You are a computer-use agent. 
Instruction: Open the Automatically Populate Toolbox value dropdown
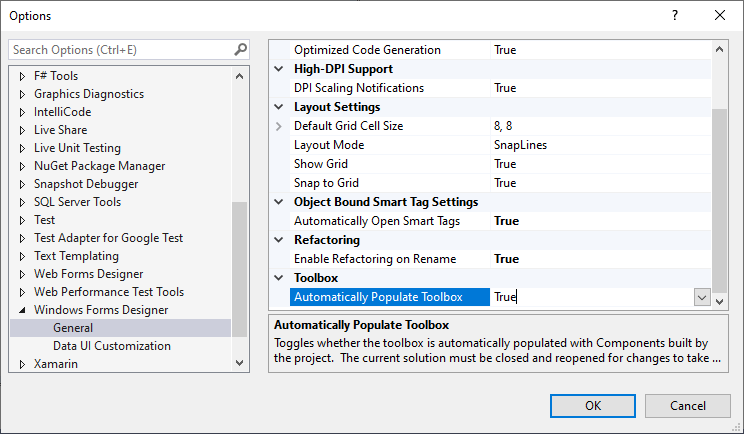click(702, 297)
